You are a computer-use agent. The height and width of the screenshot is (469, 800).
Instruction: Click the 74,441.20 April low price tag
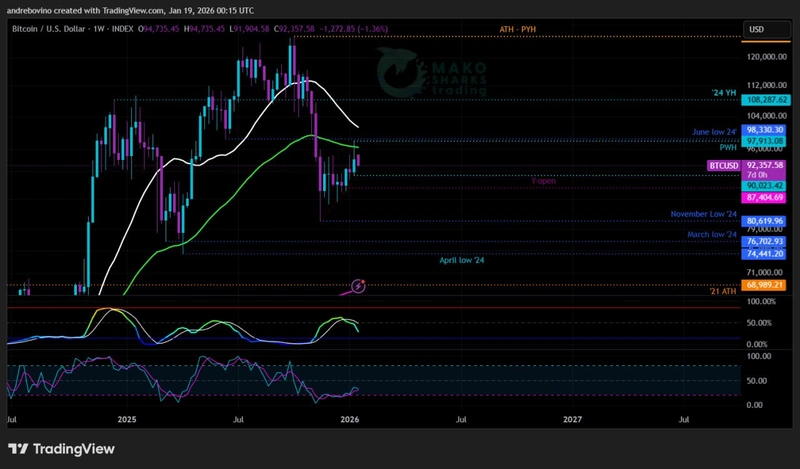point(766,254)
